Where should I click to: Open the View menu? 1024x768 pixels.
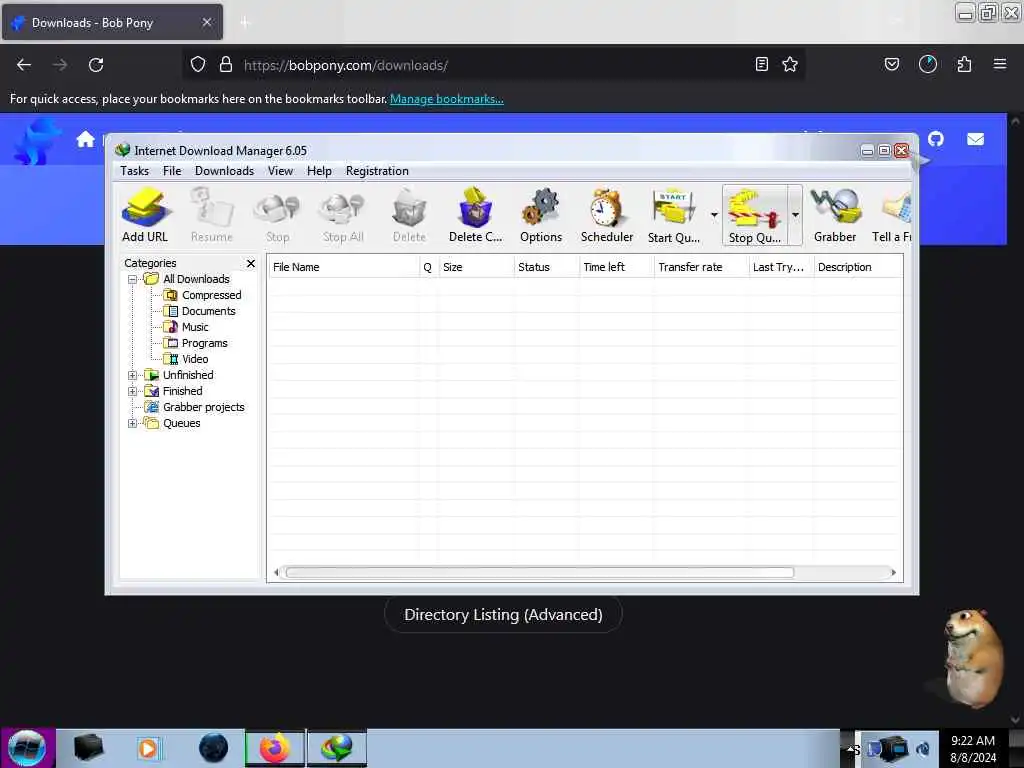click(280, 171)
